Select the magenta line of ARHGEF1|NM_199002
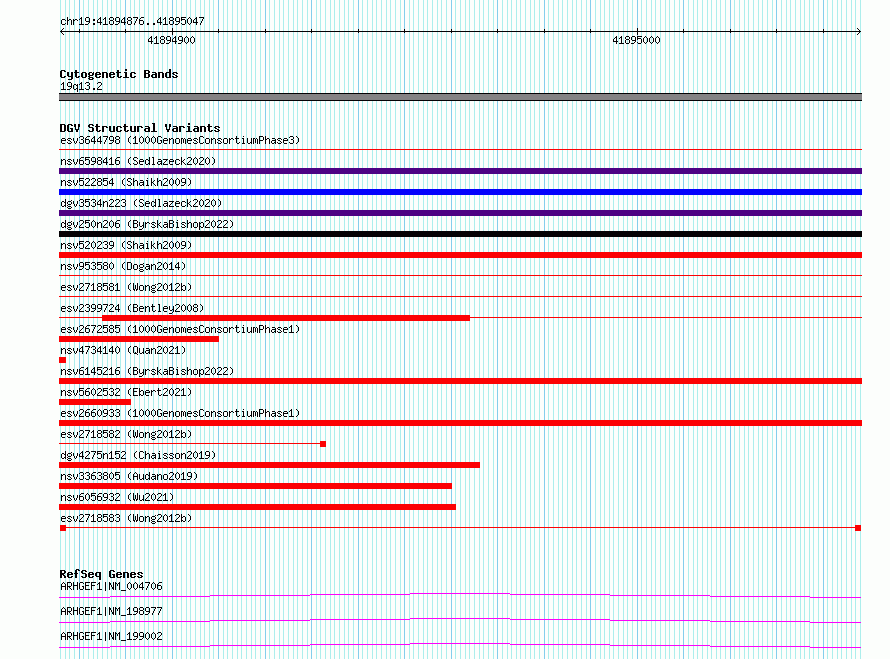 (460, 645)
